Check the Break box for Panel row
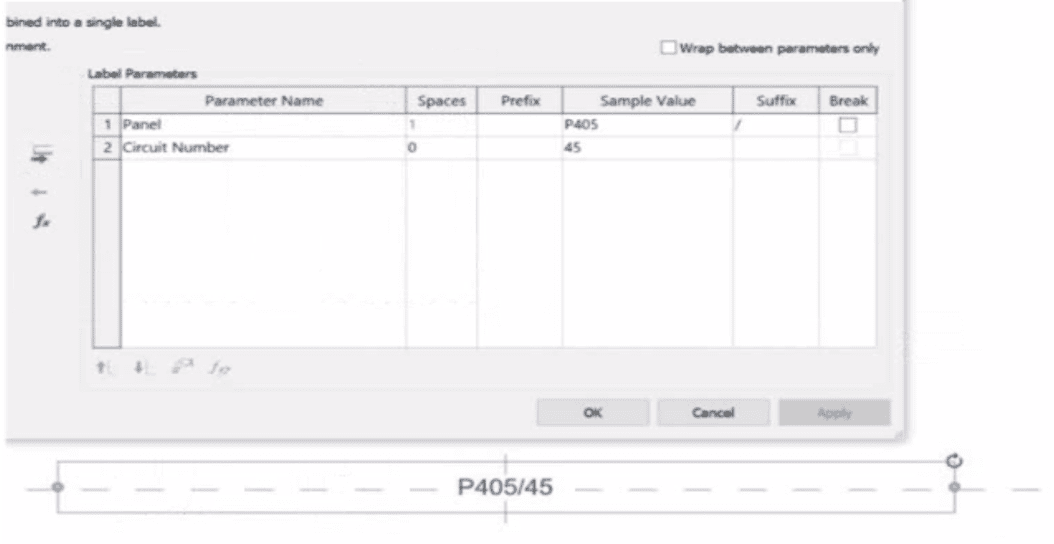 click(847, 127)
